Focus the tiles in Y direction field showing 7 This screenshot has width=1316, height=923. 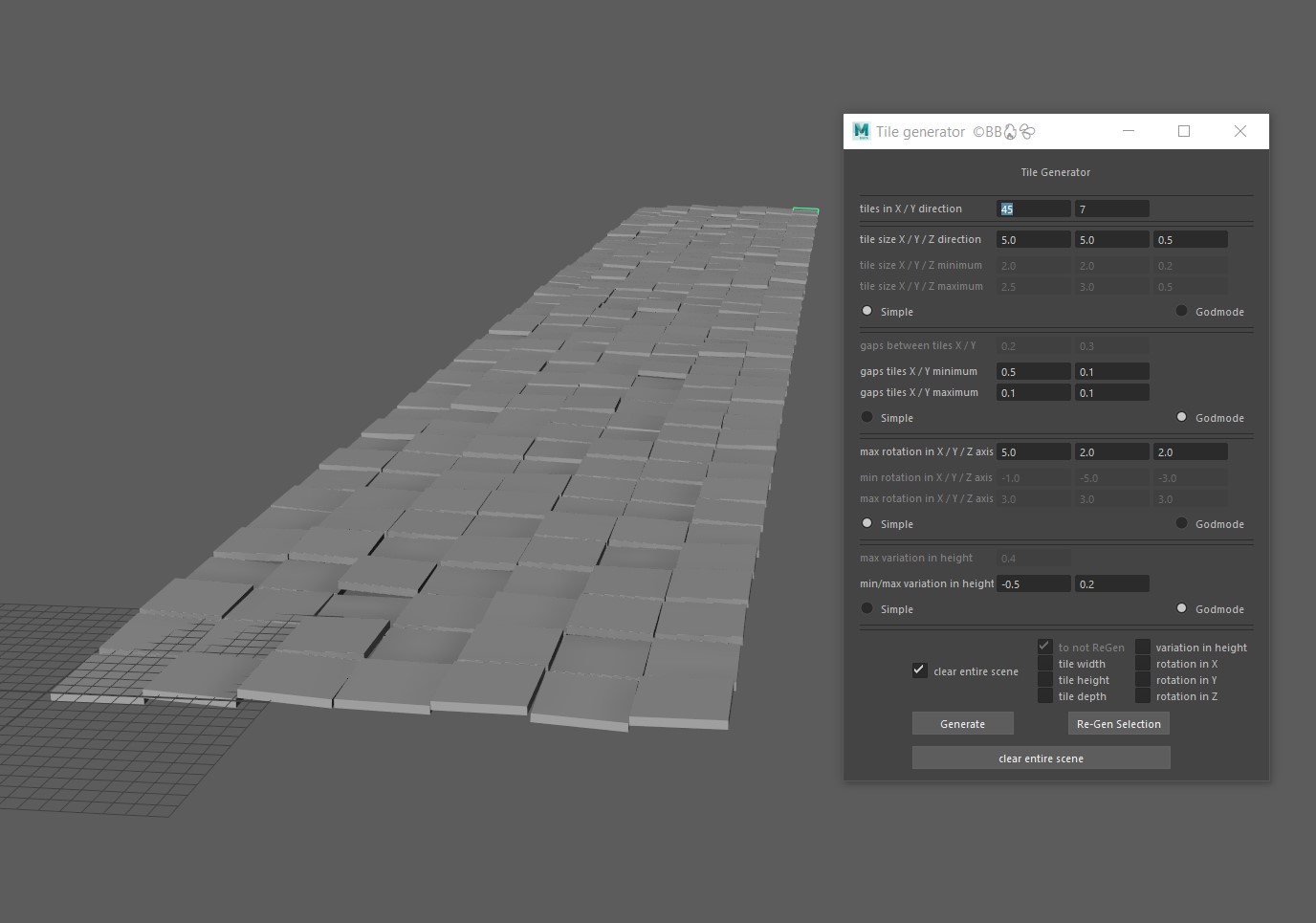pos(1112,209)
